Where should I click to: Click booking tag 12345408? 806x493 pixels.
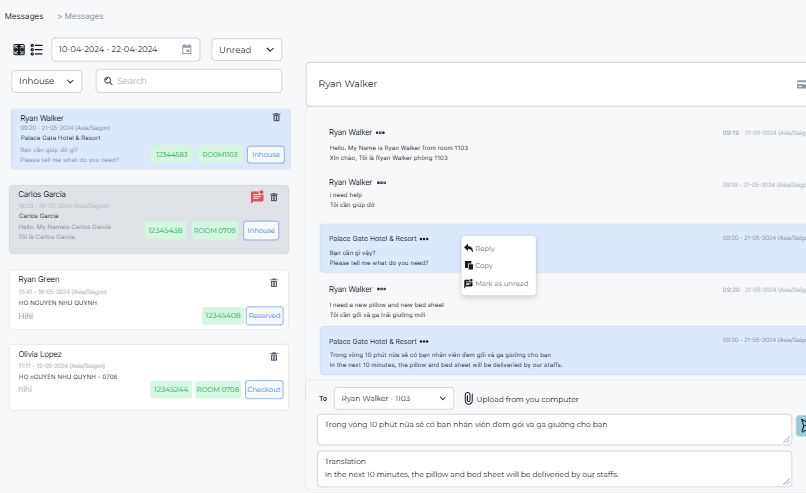click(223, 316)
